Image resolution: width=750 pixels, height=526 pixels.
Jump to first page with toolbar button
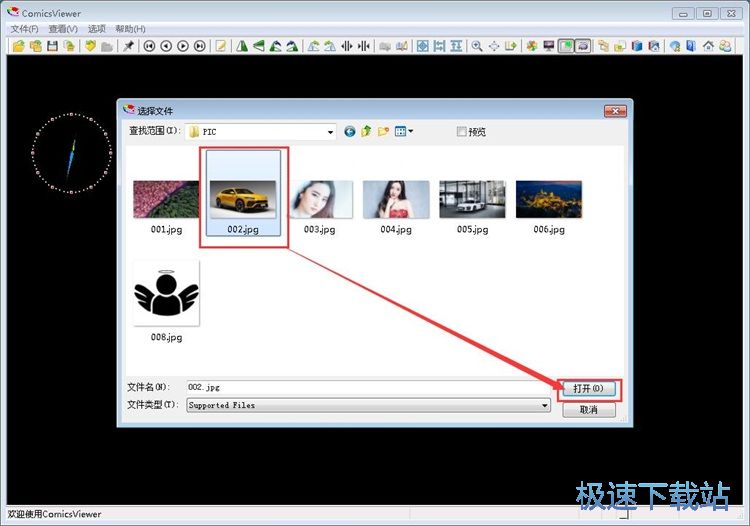pos(149,46)
